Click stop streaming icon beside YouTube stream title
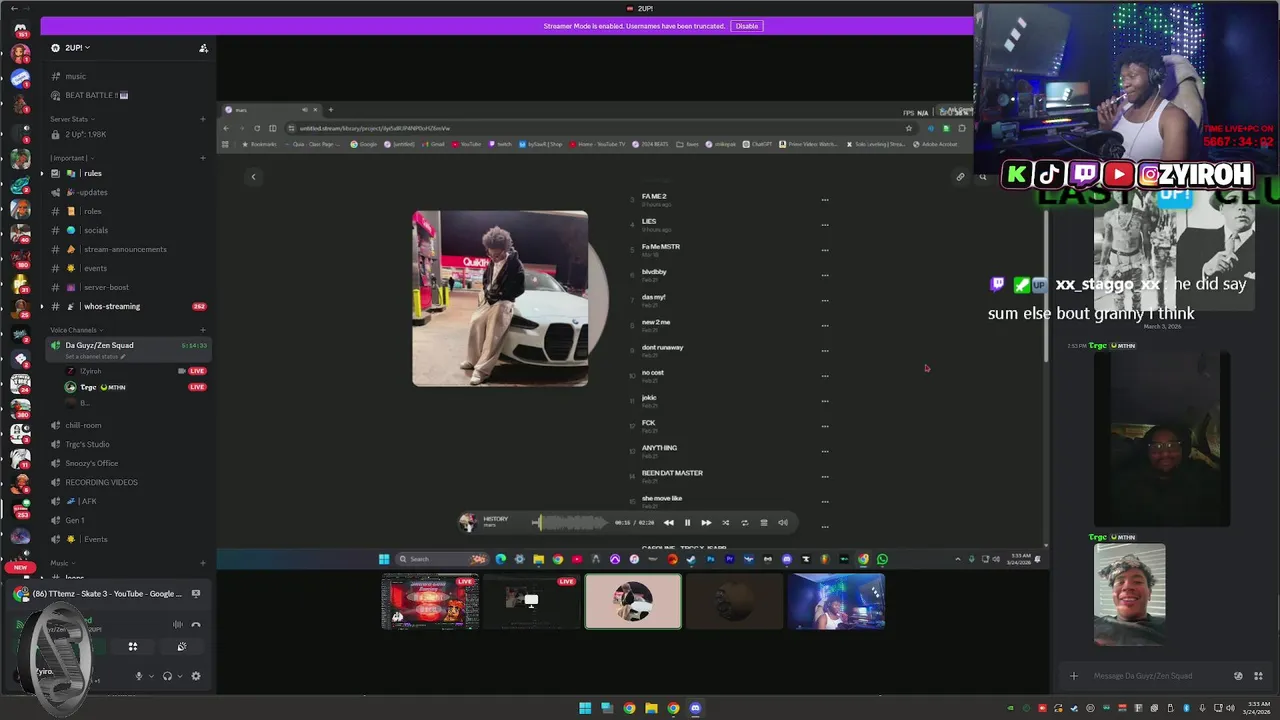The height and width of the screenshot is (720, 1280). tap(196, 594)
